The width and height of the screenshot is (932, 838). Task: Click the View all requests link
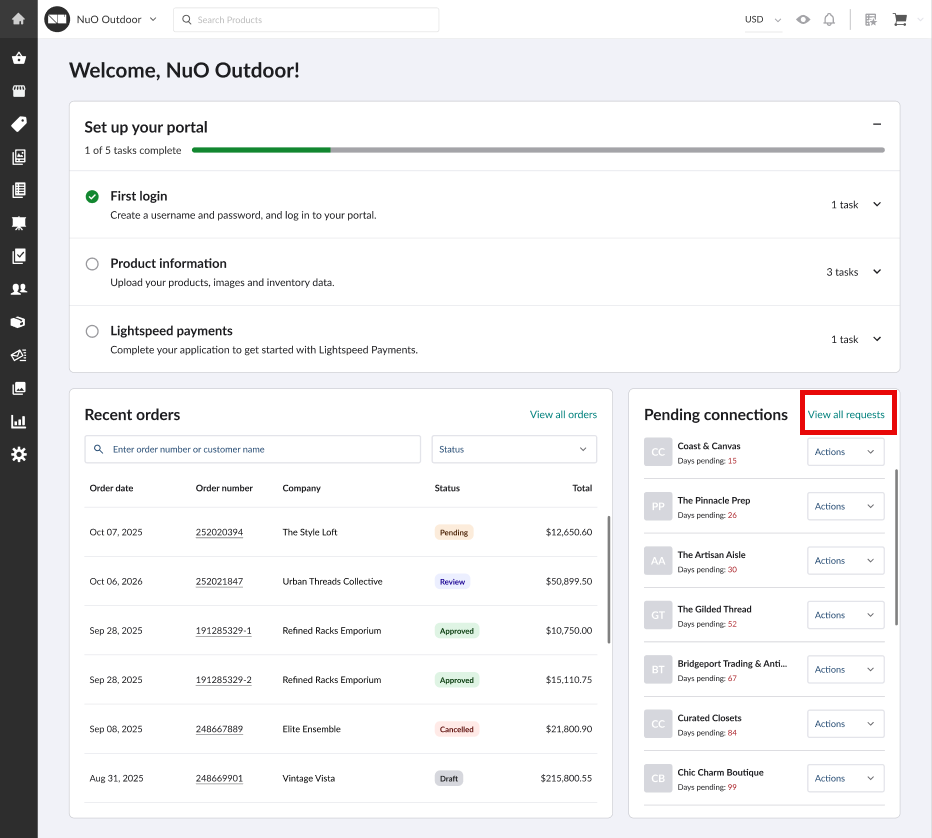(846, 414)
